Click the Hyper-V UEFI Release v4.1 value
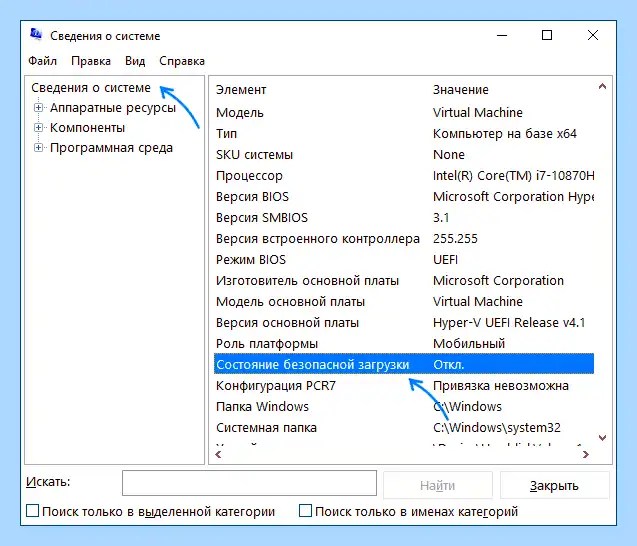 click(509, 323)
